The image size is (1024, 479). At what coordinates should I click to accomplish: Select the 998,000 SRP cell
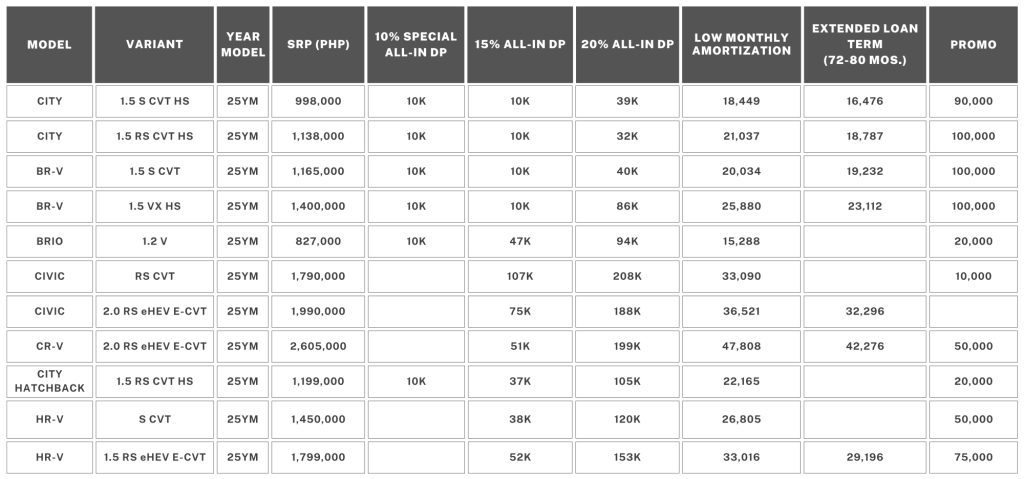[320, 101]
